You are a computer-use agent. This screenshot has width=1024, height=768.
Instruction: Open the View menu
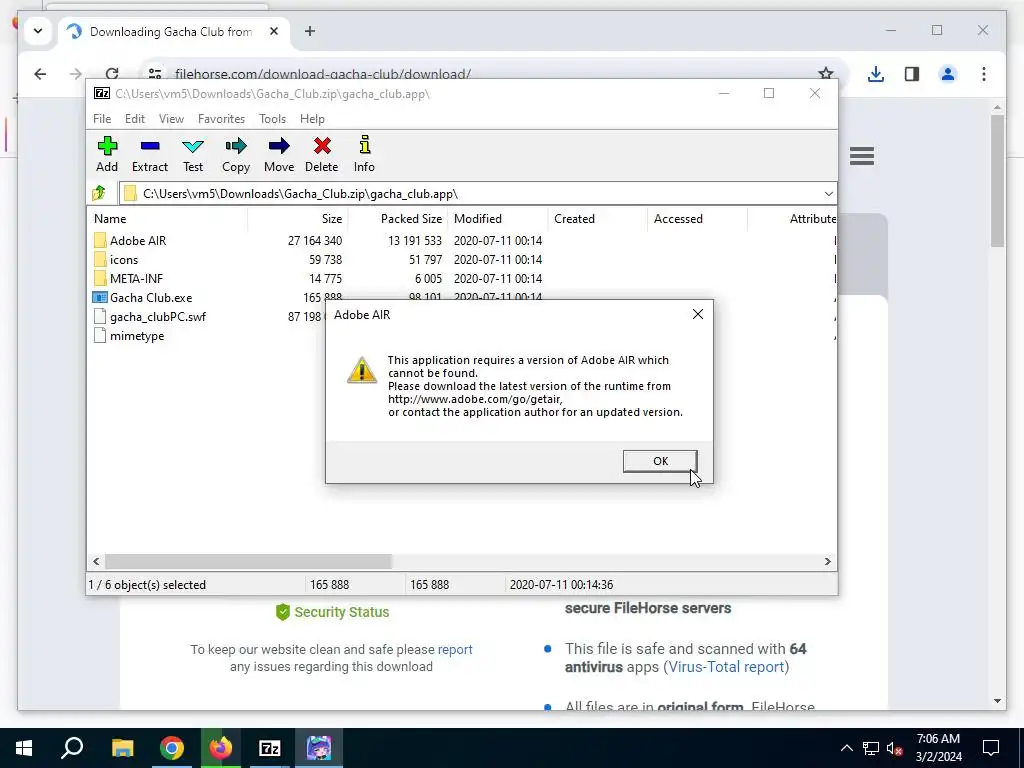pos(171,119)
